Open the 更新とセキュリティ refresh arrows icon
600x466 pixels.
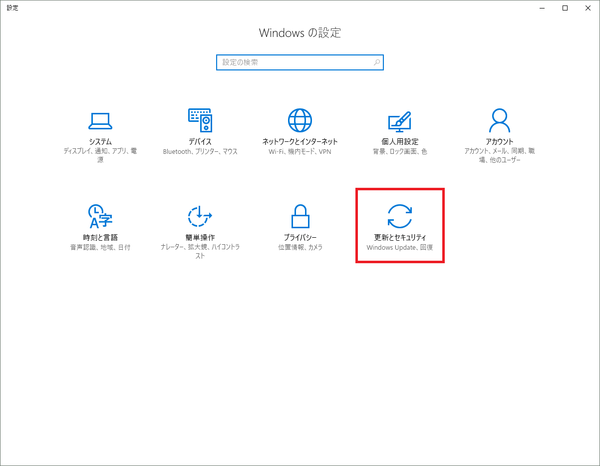(x=399, y=216)
